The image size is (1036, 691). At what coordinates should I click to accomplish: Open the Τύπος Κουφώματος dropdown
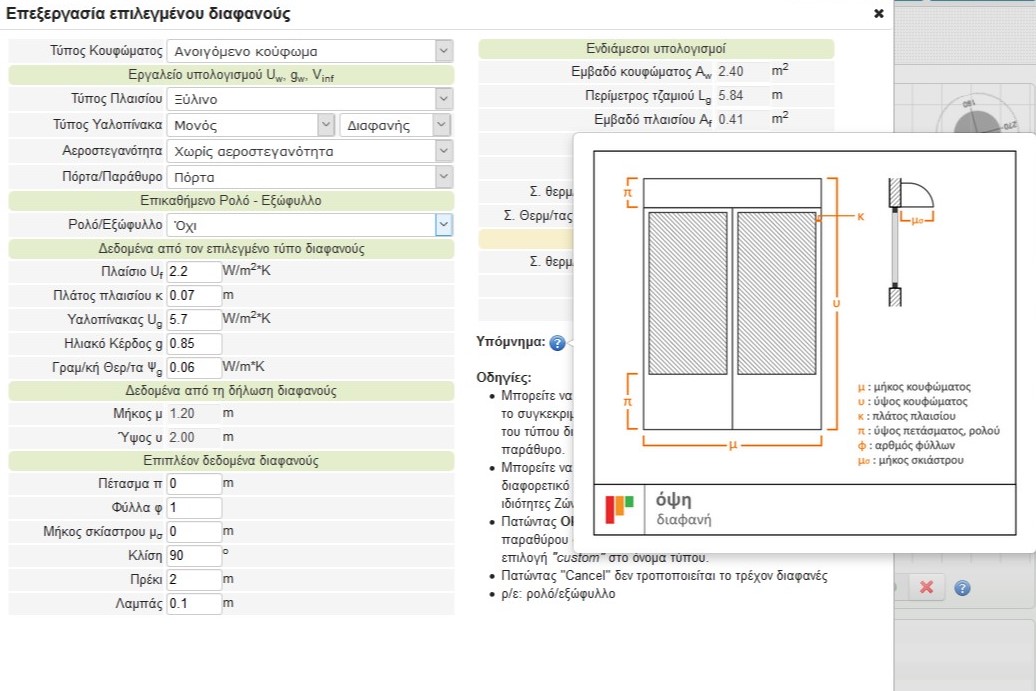click(x=310, y=51)
